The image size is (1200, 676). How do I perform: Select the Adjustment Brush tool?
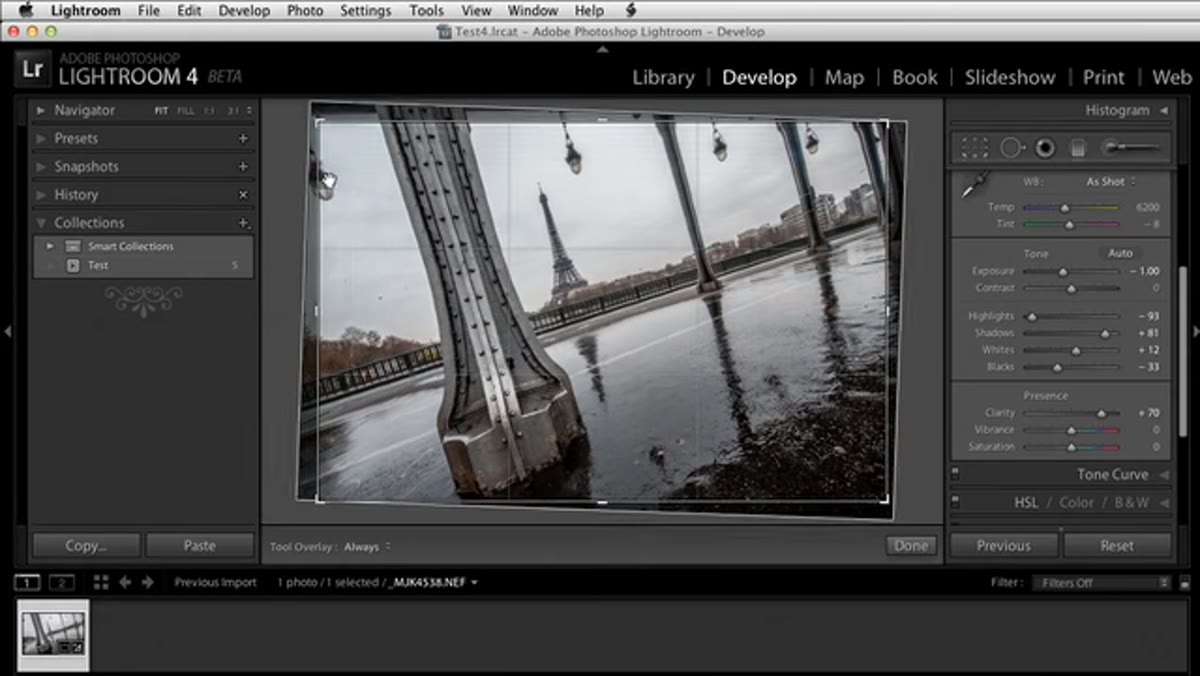click(1130, 148)
